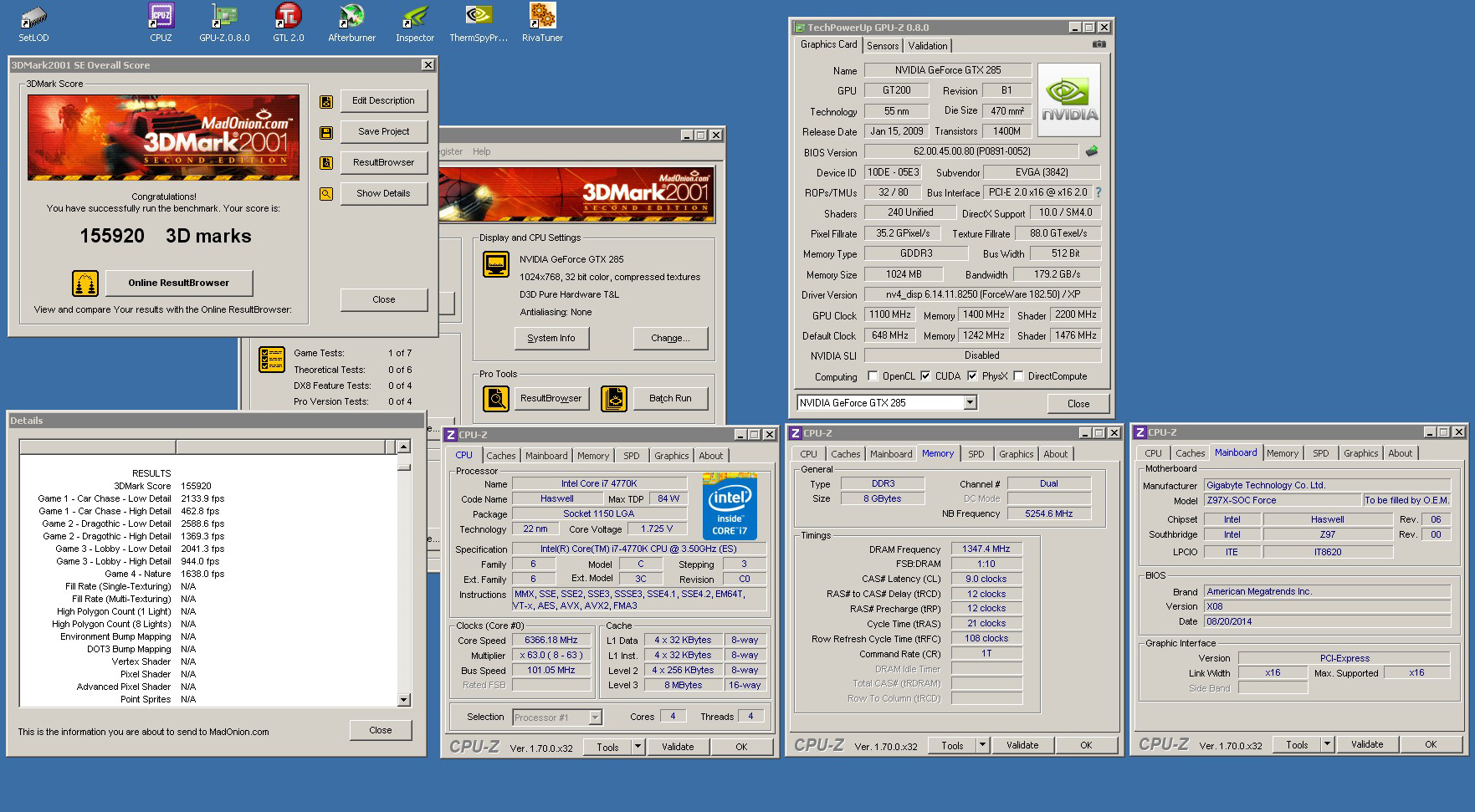This screenshot has width=1475, height=812.
Task: Toggle the OpenCL checkbox in GPU-Z
Action: 873,376
